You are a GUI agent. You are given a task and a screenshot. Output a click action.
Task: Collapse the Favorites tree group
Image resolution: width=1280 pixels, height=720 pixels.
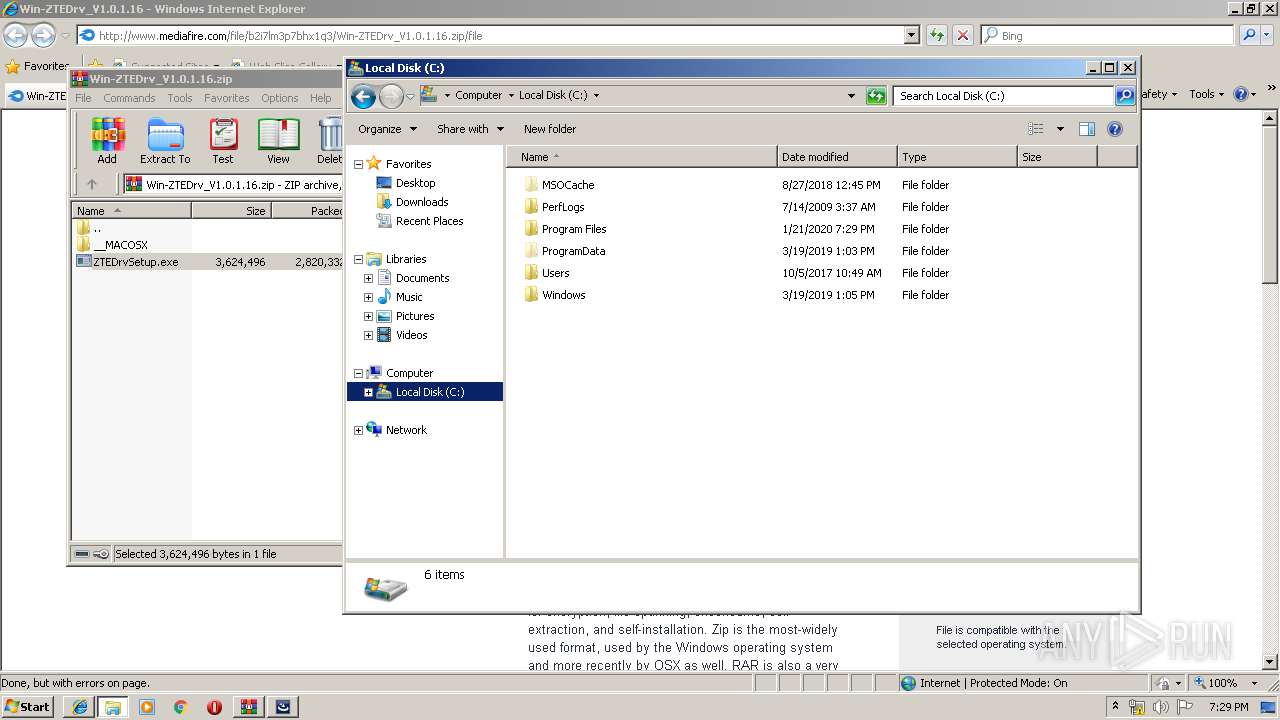[x=358, y=164]
